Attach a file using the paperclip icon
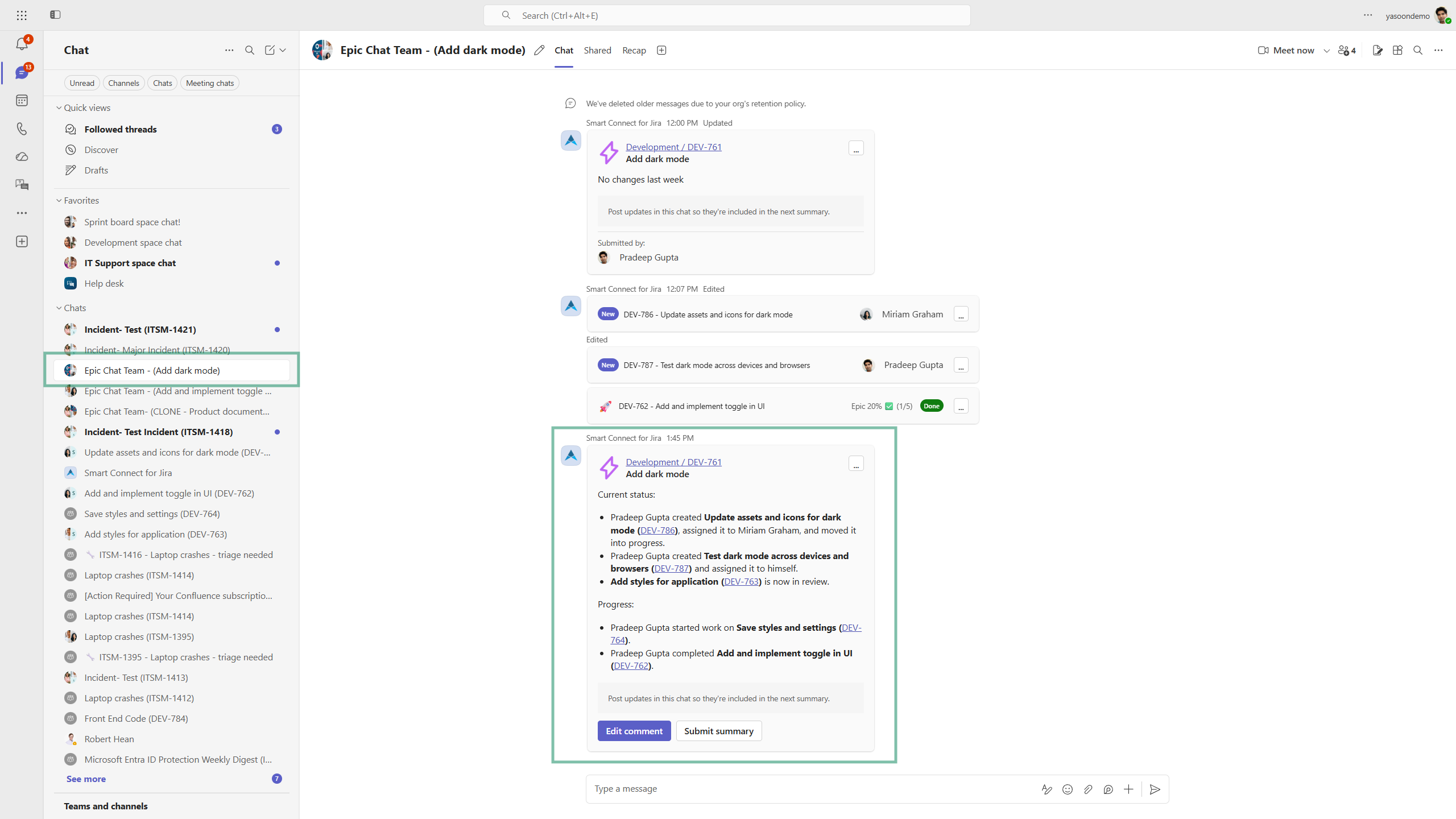Viewport: 1456px width, 819px height. (1088, 789)
